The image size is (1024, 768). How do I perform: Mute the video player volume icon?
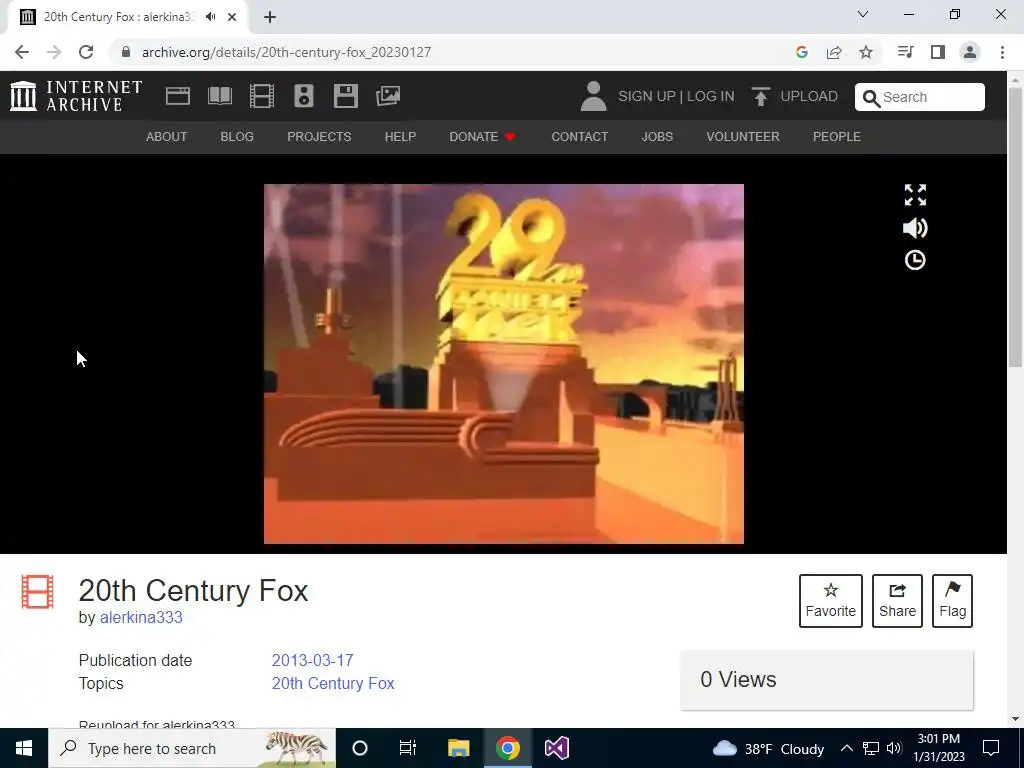click(915, 228)
